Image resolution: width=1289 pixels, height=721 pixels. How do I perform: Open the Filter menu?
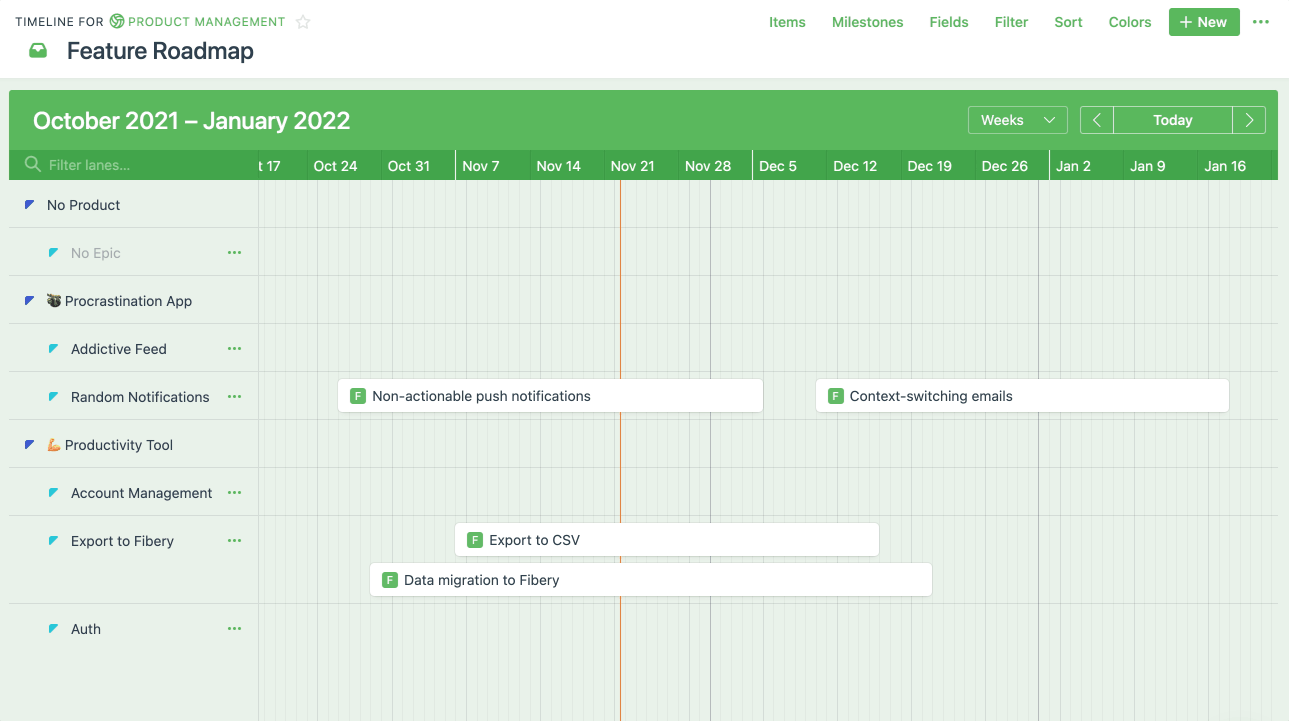pyautogui.click(x=1011, y=22)
